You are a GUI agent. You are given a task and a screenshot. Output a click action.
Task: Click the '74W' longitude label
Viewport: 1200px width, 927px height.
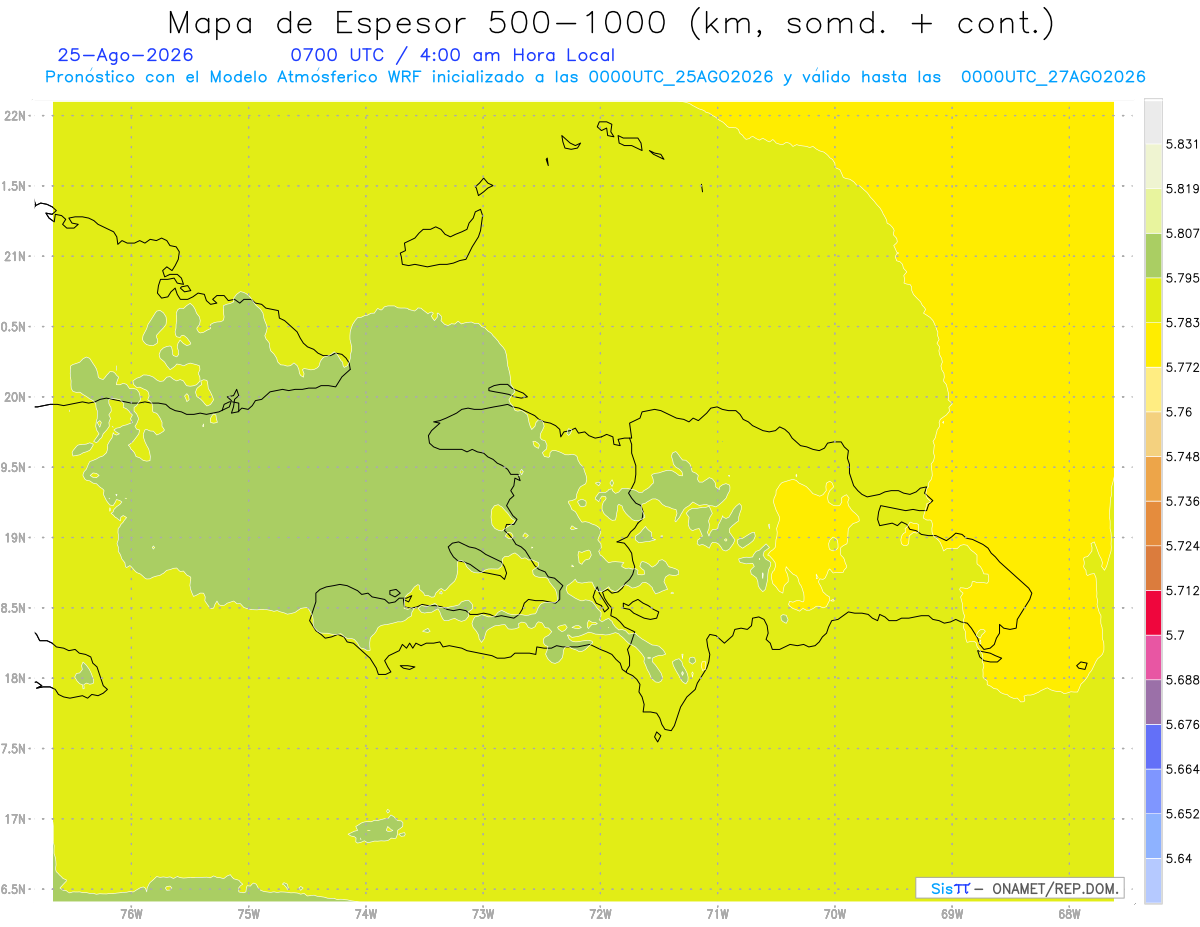click(366, 913)
